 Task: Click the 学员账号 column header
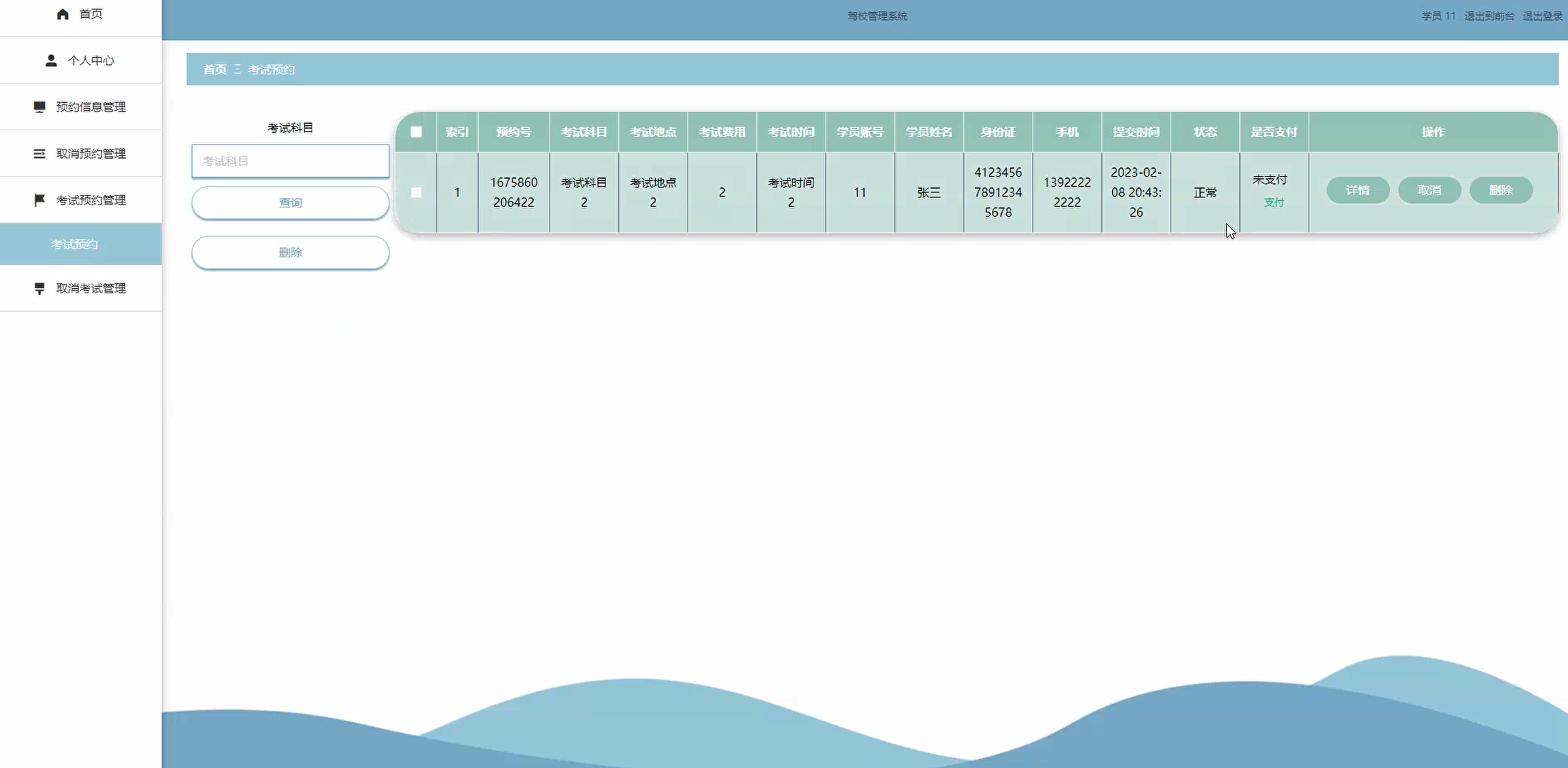pyautogui.click(x=860, y=132)
